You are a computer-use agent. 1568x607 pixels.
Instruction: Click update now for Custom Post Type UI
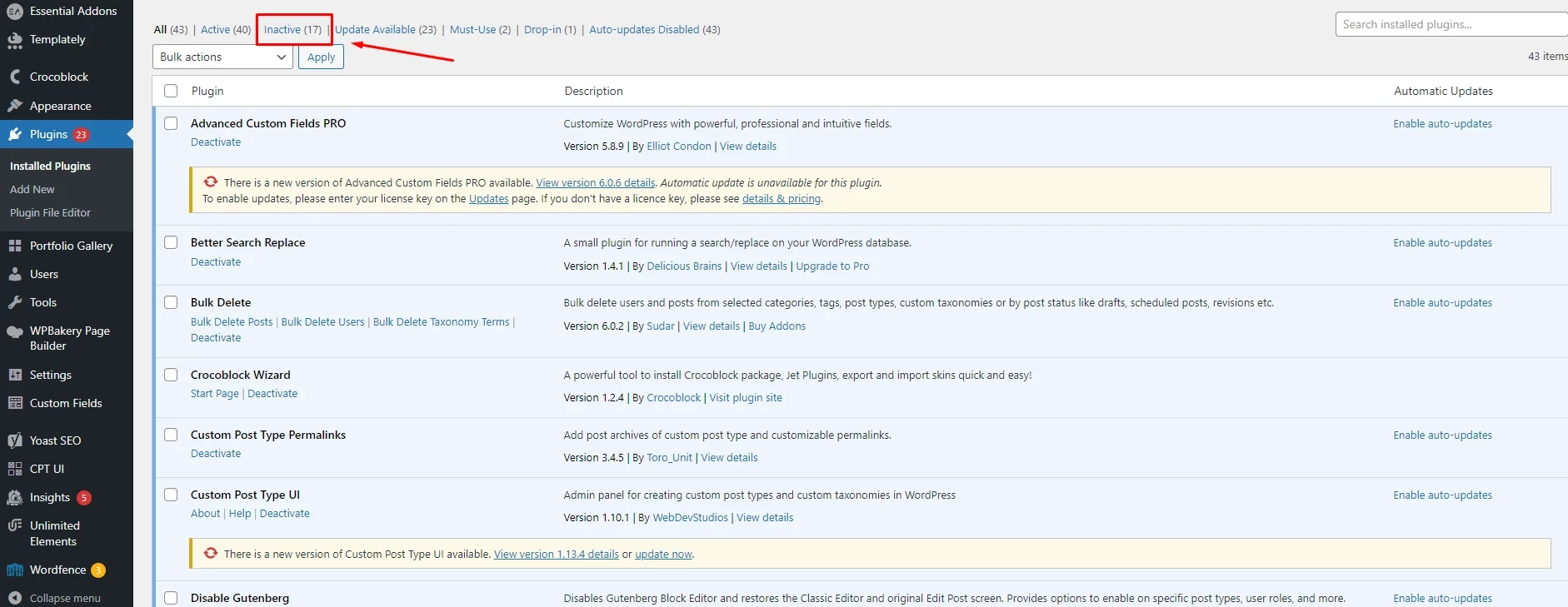pyautogui.click(x=663, y=555)
